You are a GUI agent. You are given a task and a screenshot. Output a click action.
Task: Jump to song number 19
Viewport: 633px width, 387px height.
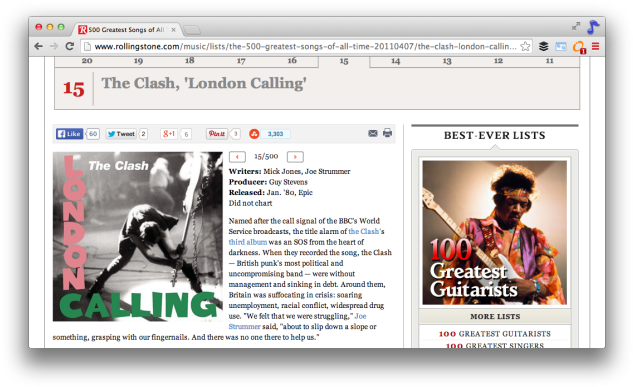138,61
